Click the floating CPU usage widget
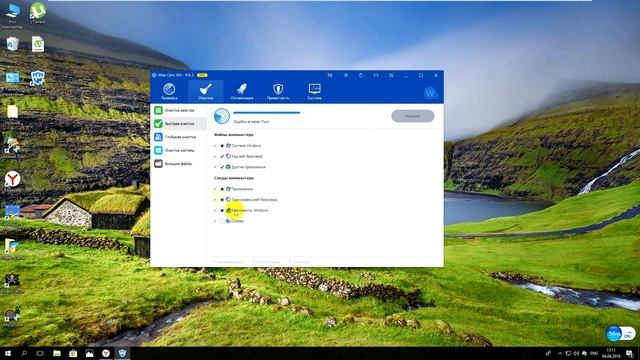Image resolution: width=640 pixels, height=360 pixels. [620, 334]
